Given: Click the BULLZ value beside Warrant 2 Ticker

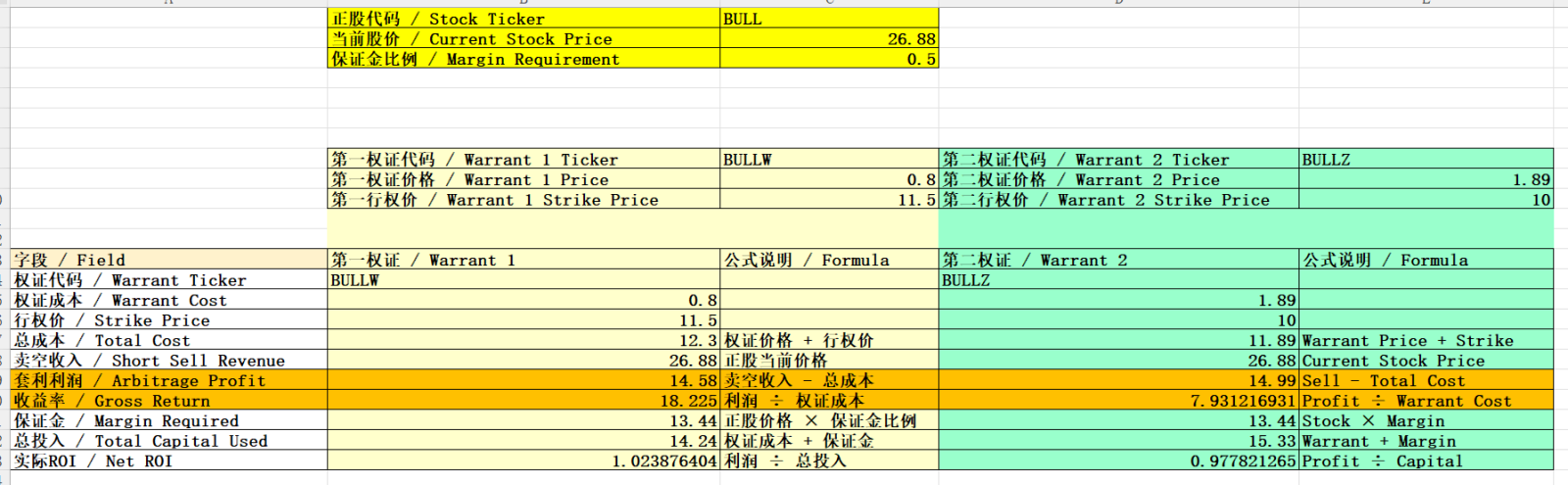Looking at the screenshot, I should (1426, 160).
